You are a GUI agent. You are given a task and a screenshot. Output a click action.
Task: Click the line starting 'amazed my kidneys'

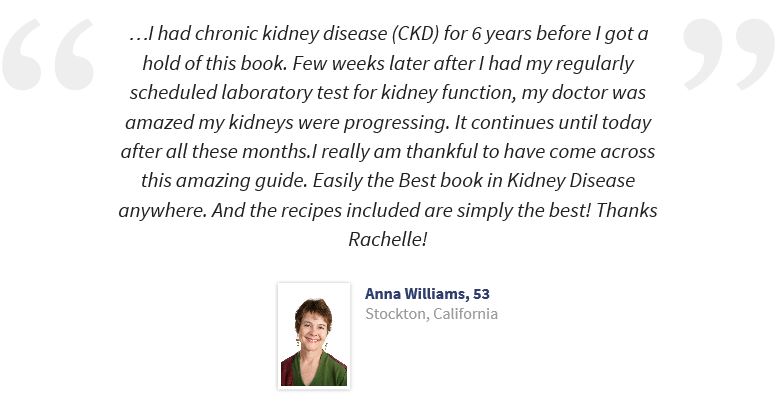click(x=388, y=122)
